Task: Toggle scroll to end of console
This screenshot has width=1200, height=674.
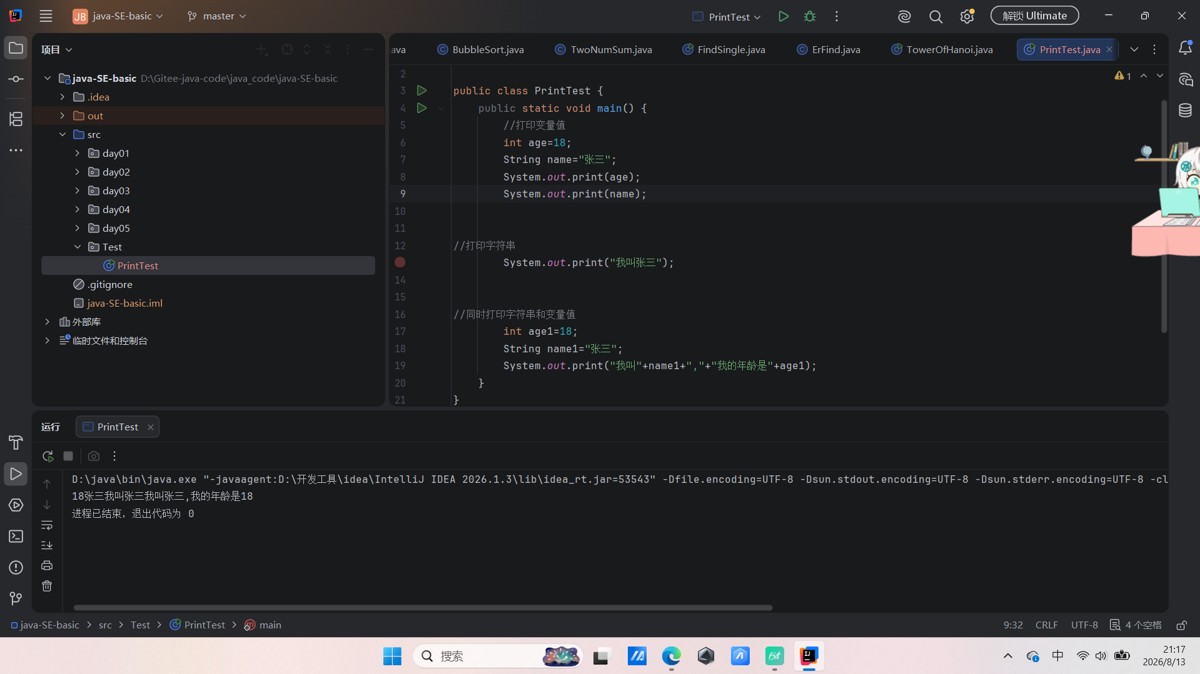Action: pyautogui.click(x=47, y=545)
